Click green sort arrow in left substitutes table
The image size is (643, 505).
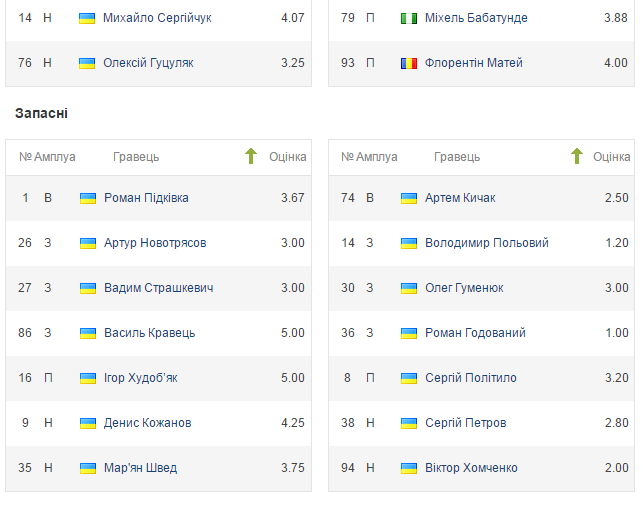(x=251, y=156)
